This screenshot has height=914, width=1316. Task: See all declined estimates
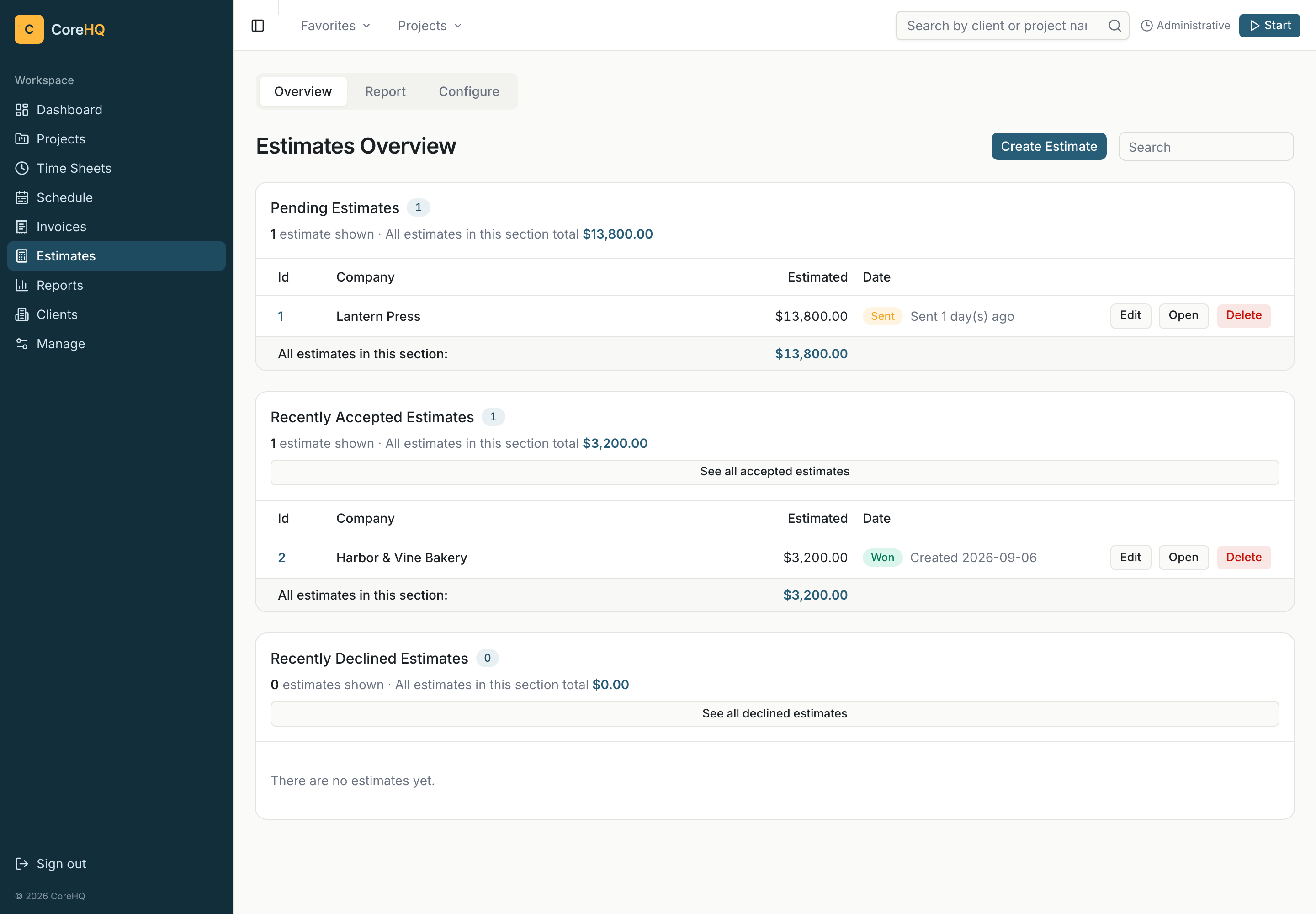(x=774, y=713)
